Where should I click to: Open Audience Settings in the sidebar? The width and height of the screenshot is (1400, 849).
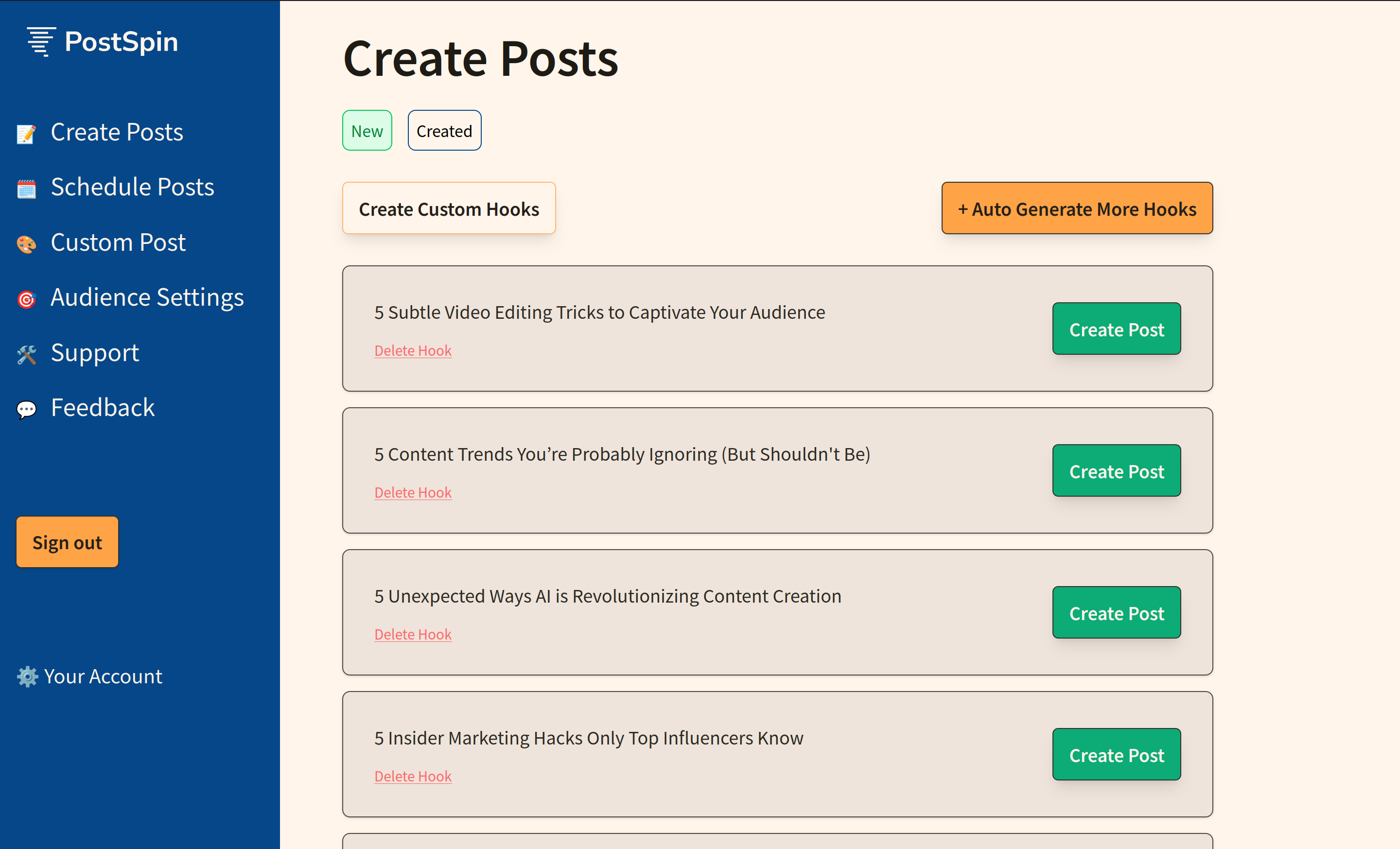[x=147, y=297]
